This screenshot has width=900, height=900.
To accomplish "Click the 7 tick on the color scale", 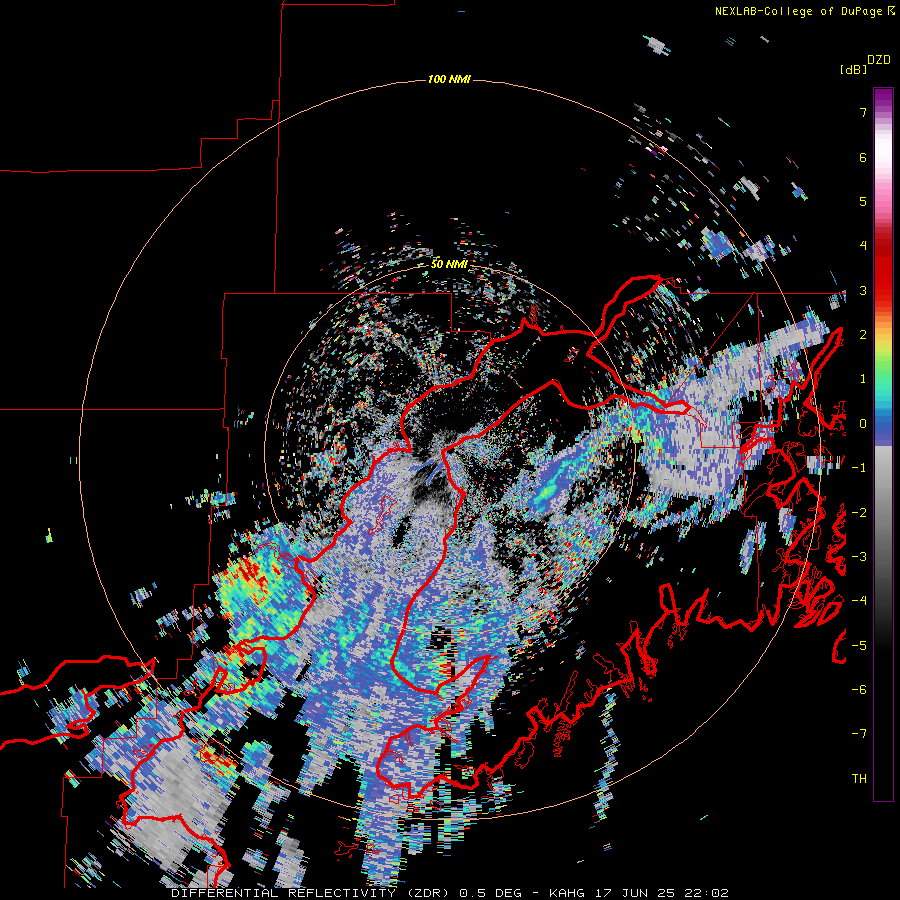I will click(863, 112).
